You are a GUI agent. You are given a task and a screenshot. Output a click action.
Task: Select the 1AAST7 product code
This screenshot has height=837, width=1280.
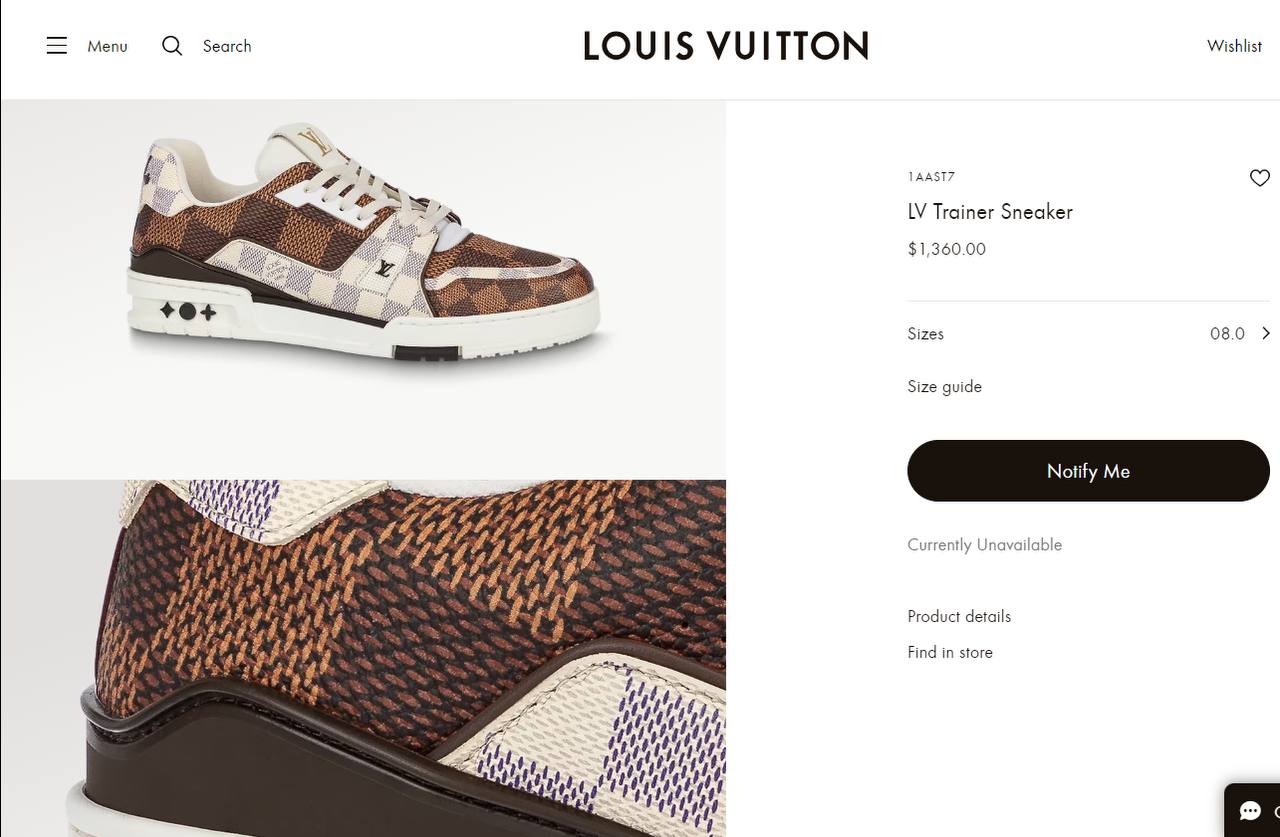(x=931, y=177)
